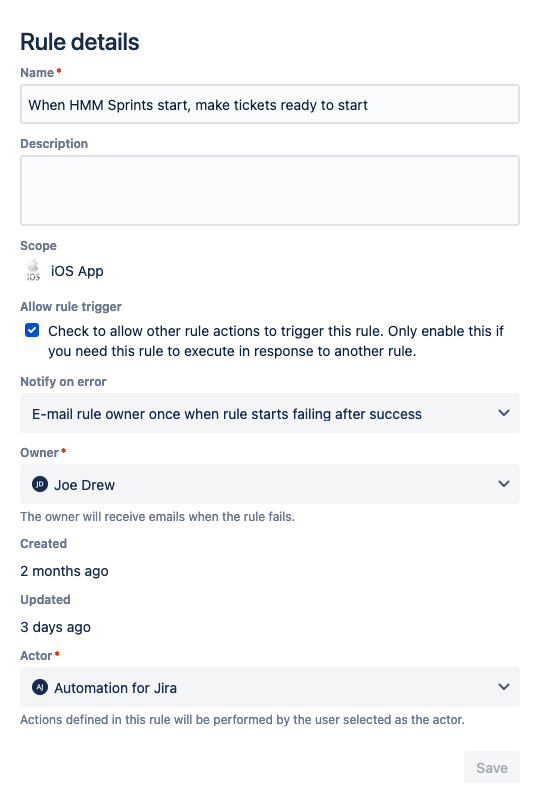Click the Allow rule trigger label
This screenshot has height=806, width=545.
71,307
